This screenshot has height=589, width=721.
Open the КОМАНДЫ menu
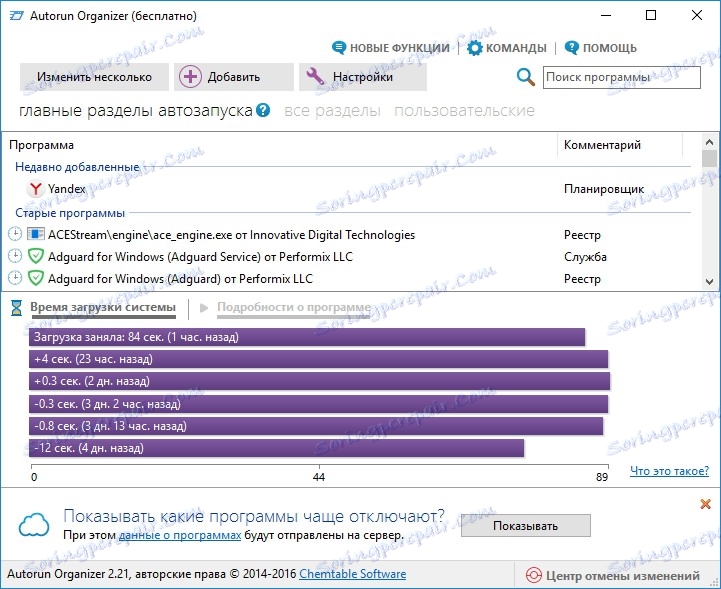pos(507,48)
